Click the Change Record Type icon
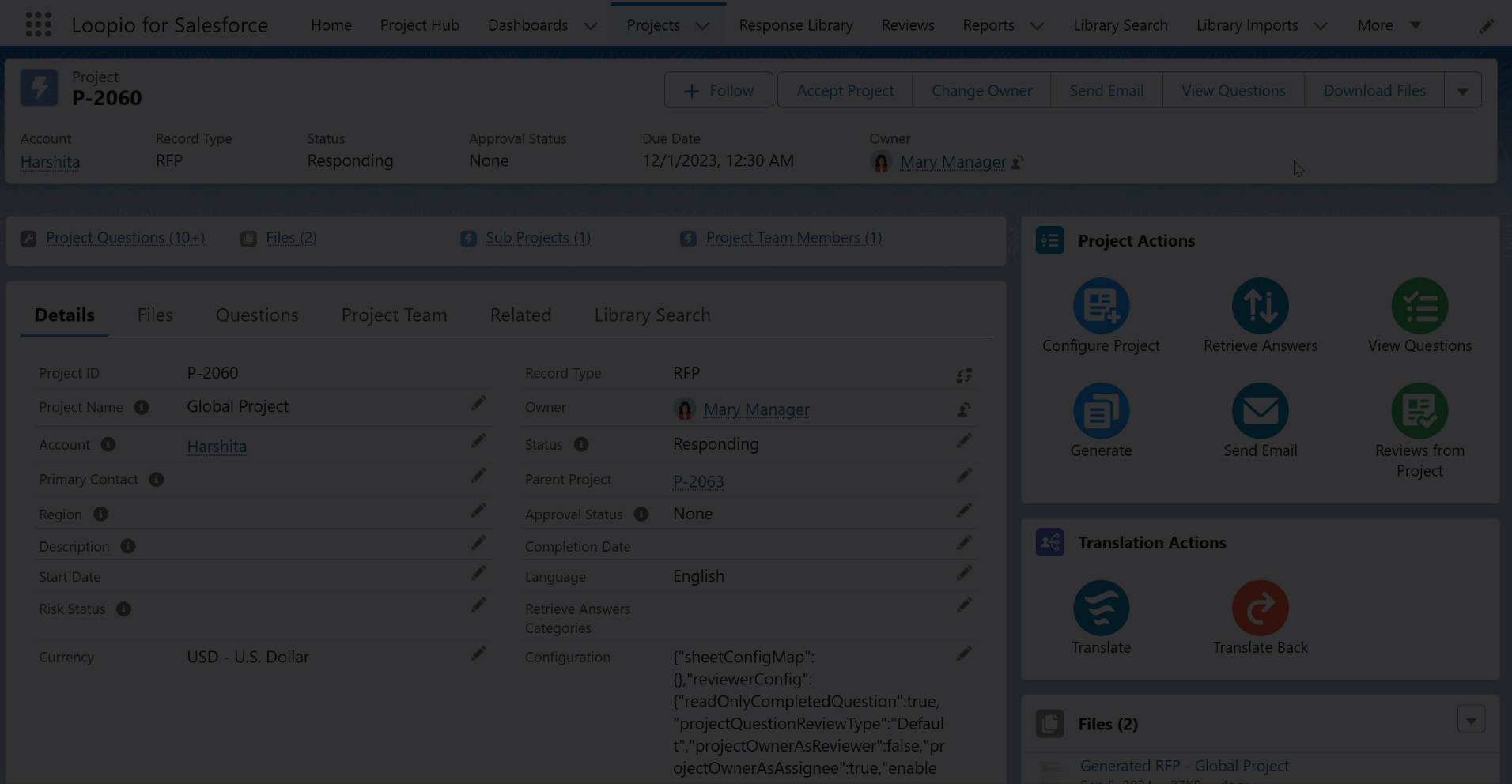 point(964,375)
